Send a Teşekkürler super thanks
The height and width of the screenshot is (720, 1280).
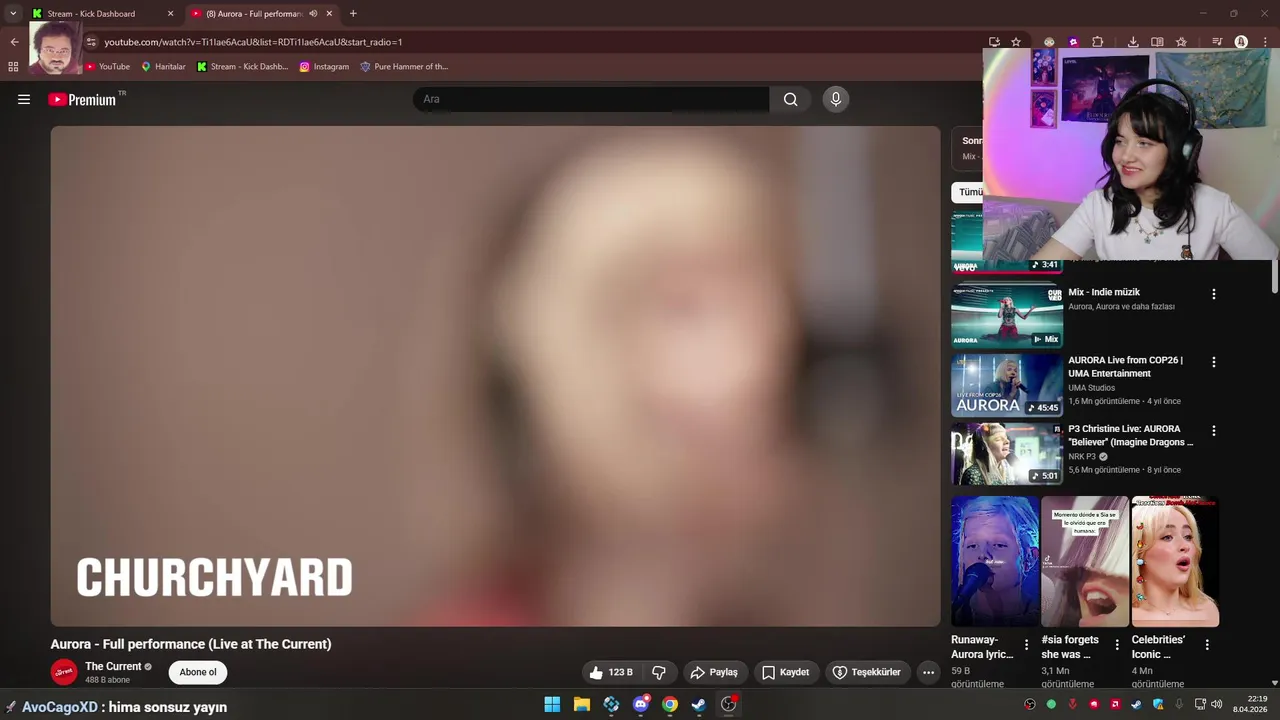point(868,672)
